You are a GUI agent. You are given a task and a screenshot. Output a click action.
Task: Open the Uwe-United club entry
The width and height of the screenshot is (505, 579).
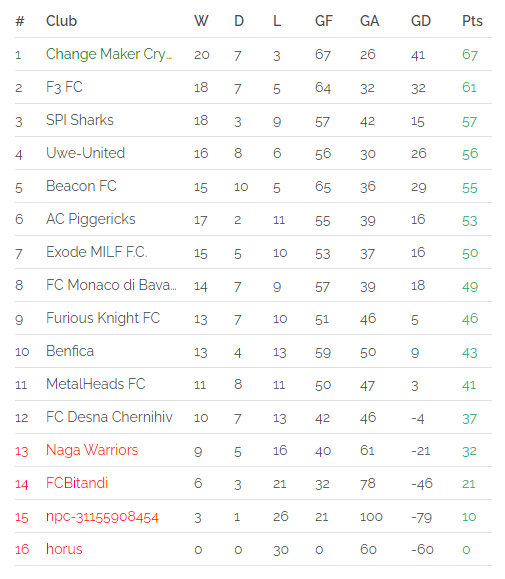click(86, 153)
